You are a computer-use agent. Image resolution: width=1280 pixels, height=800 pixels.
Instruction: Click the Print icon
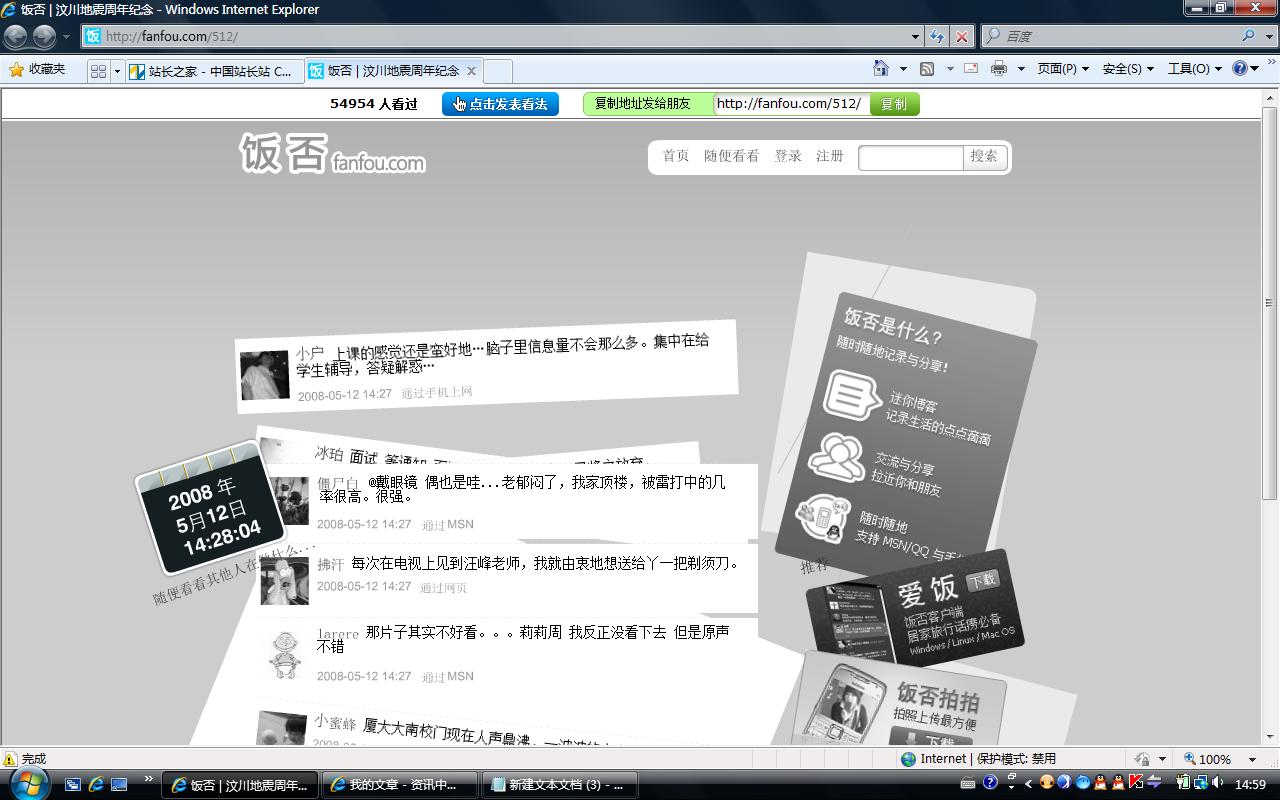click(999, 69)
